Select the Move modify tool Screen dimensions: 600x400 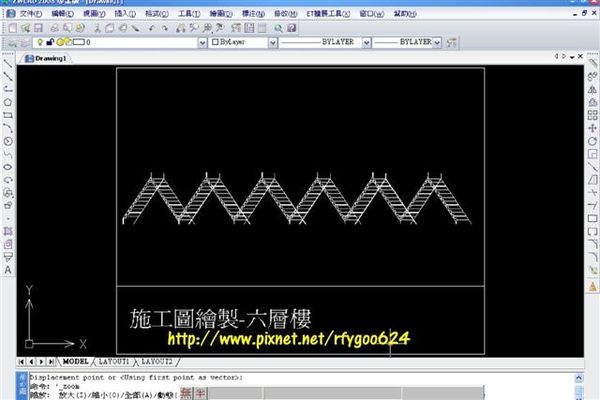tap(592, 128)
